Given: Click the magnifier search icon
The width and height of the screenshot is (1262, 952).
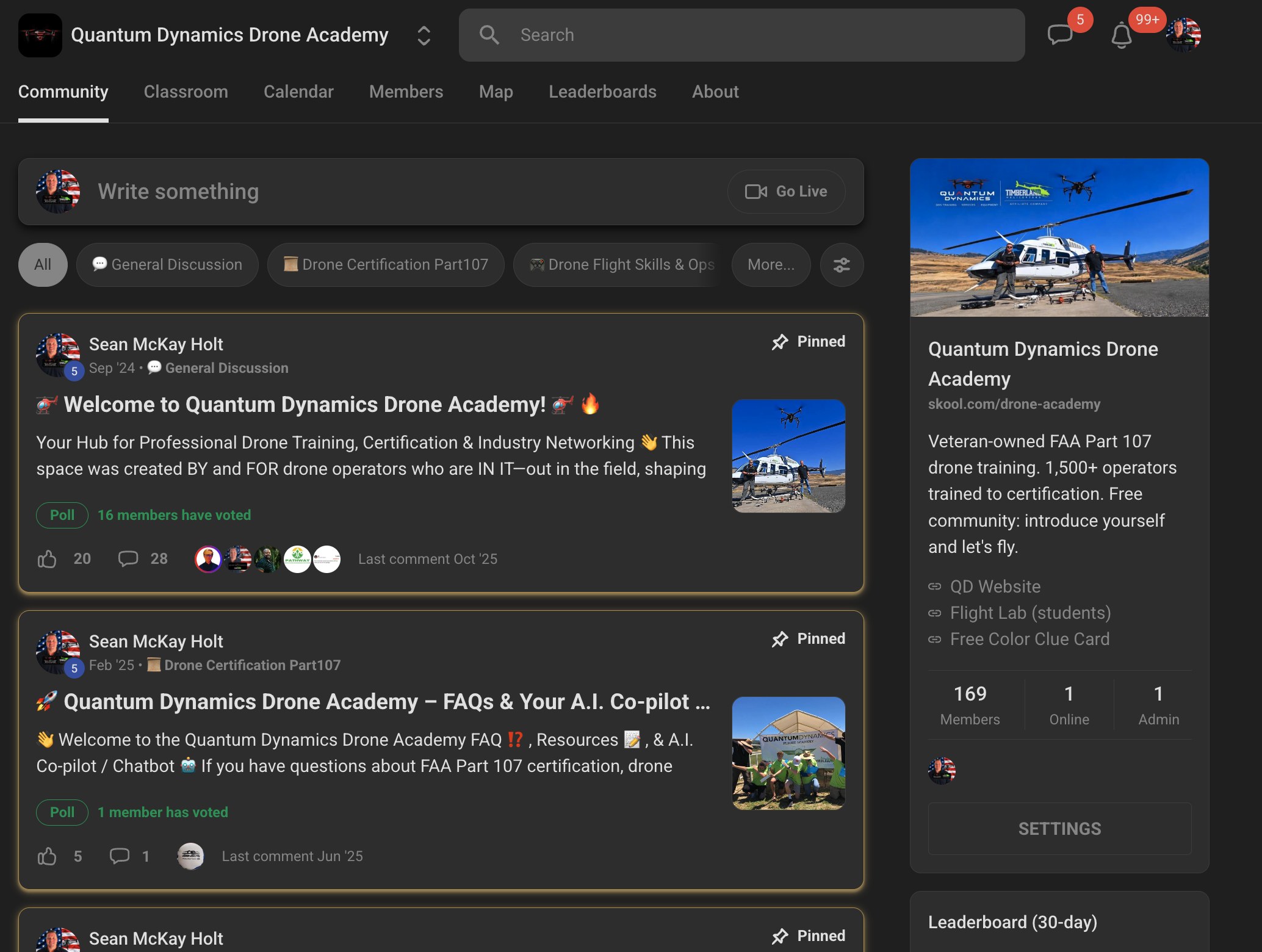Looking at the screenshot, I should click(x=489, y=35).
